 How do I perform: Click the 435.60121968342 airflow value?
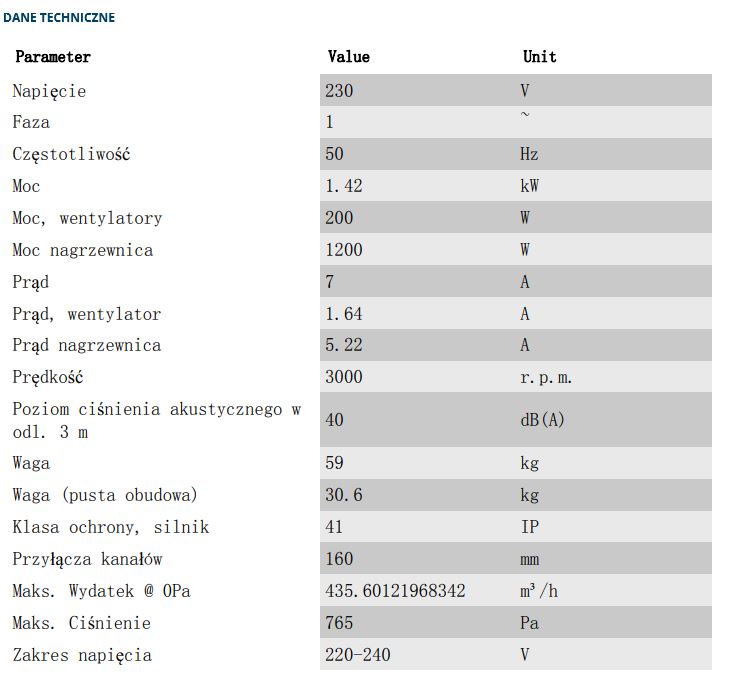[395, 591]
